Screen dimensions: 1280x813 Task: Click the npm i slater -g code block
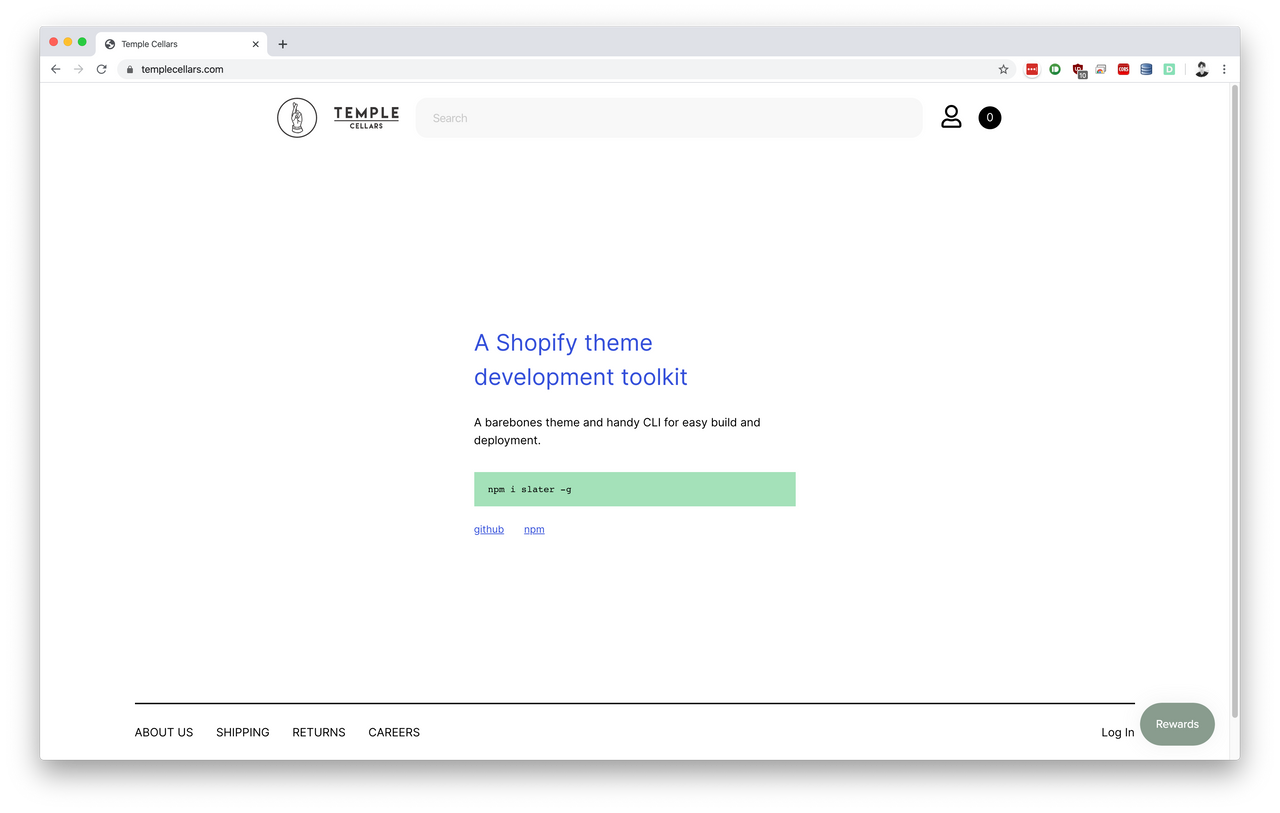(x=635, y=489)
